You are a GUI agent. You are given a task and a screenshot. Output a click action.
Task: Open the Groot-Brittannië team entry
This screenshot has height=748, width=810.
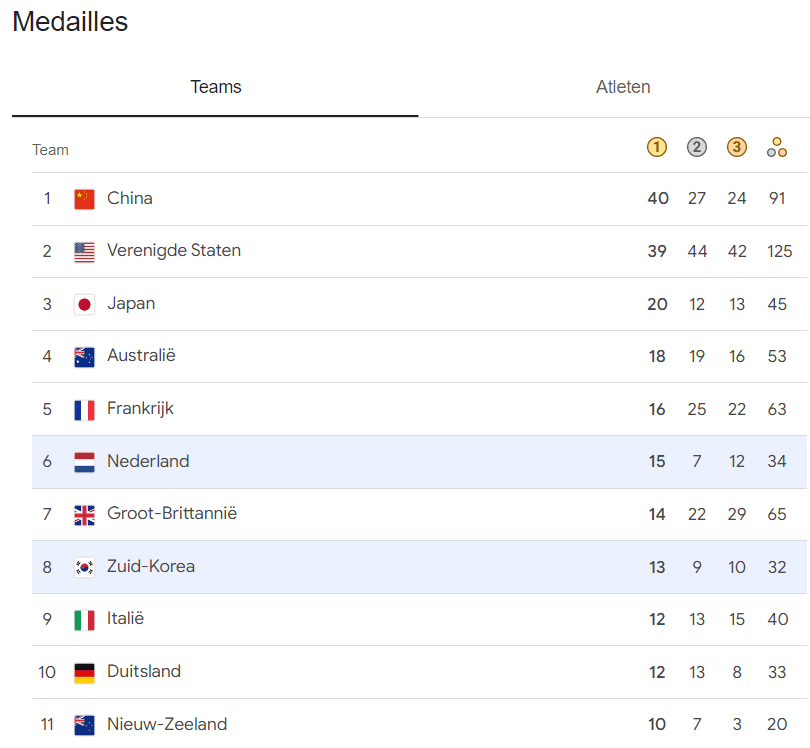172,514
